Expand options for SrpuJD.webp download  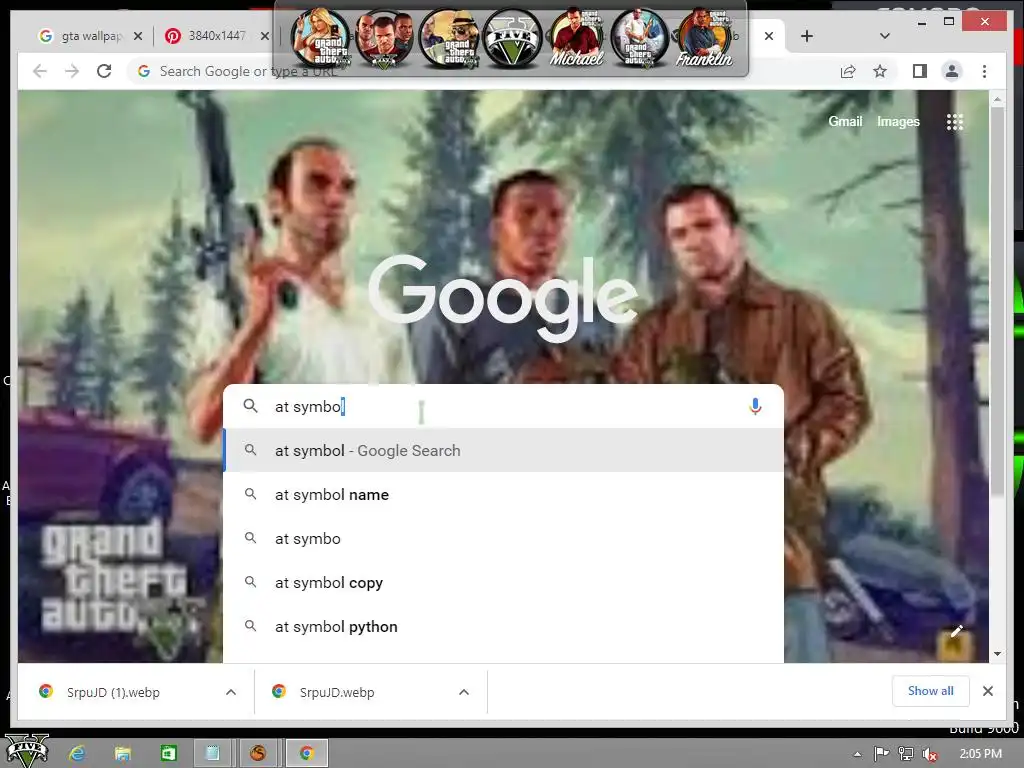(x=464, y=692)
